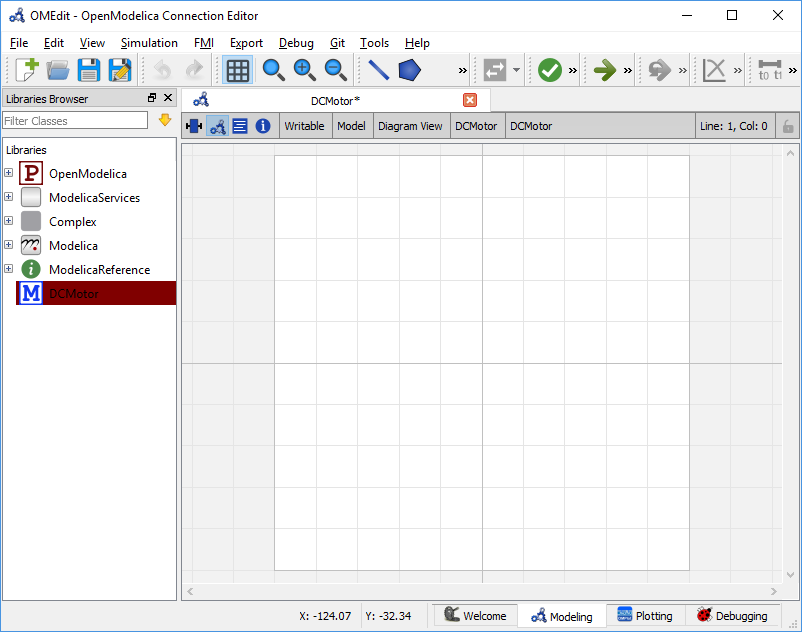Open the Simulation menu
Screen dimensions: 802x632
149,43
